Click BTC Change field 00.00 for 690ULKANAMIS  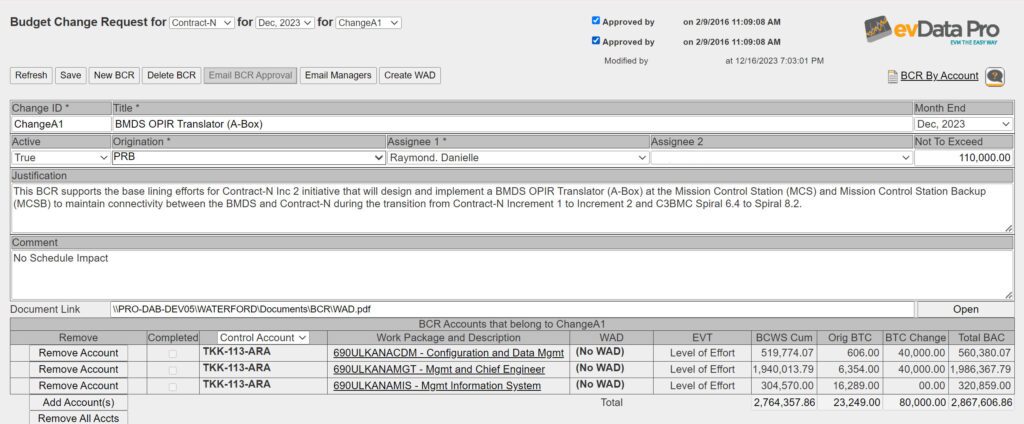click(914, 385)
